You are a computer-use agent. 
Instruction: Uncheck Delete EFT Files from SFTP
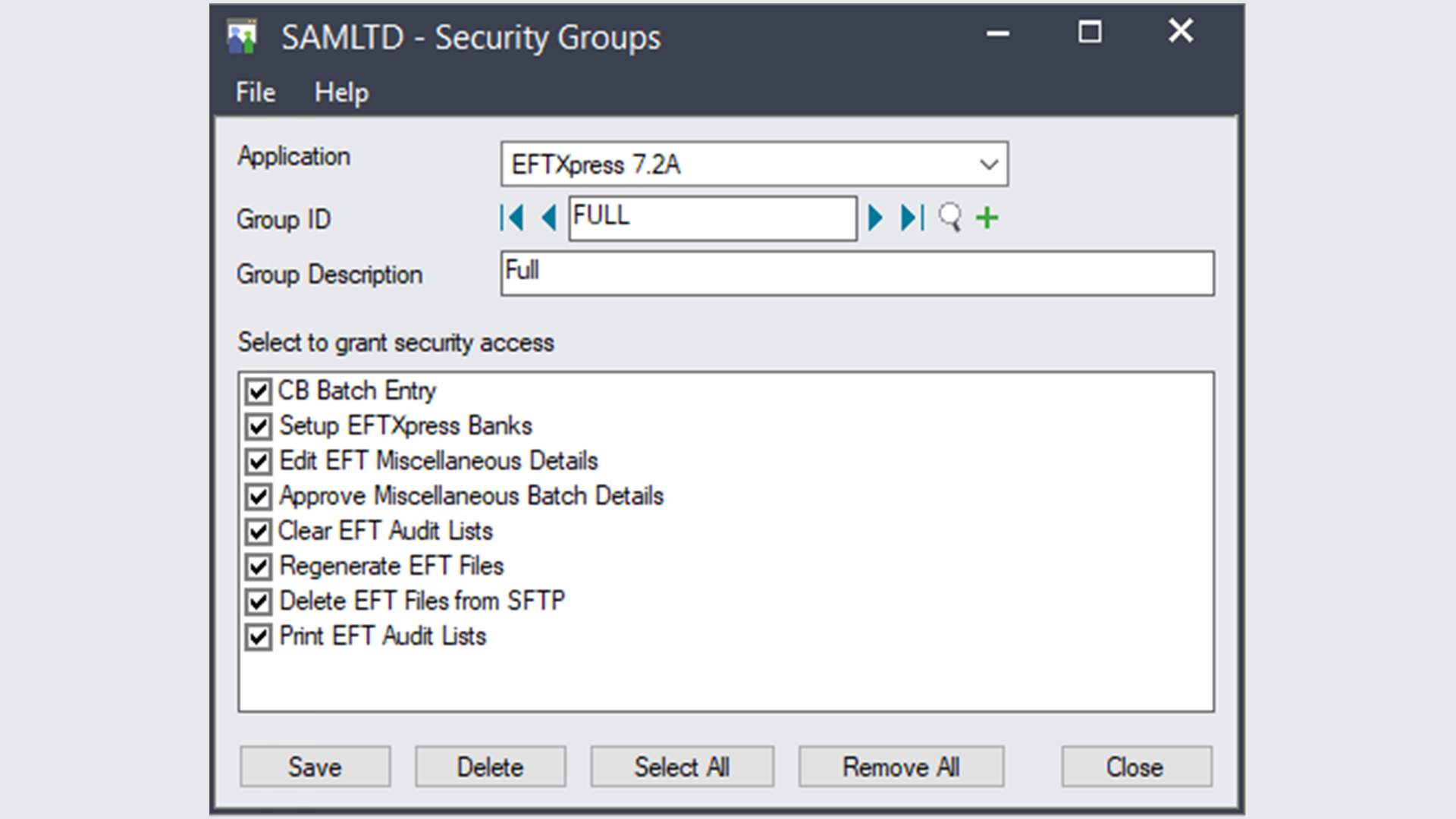click(x=257, y=601)
